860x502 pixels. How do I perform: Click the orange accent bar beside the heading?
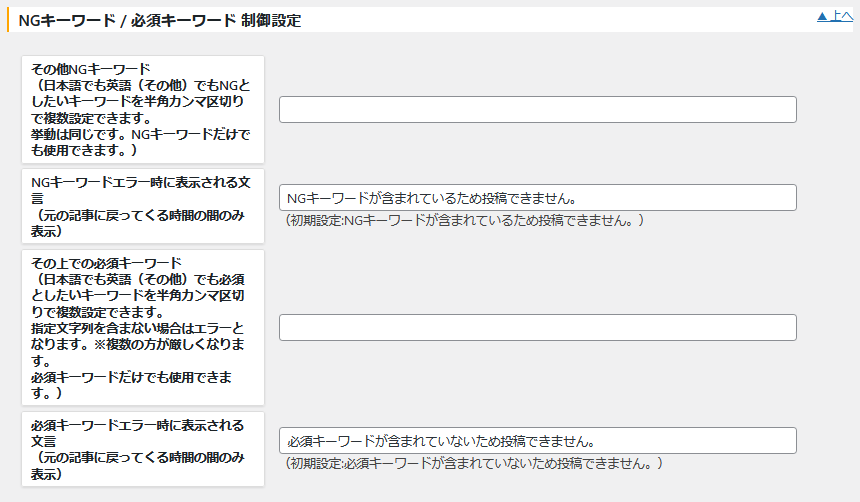(x=8, y=20)
